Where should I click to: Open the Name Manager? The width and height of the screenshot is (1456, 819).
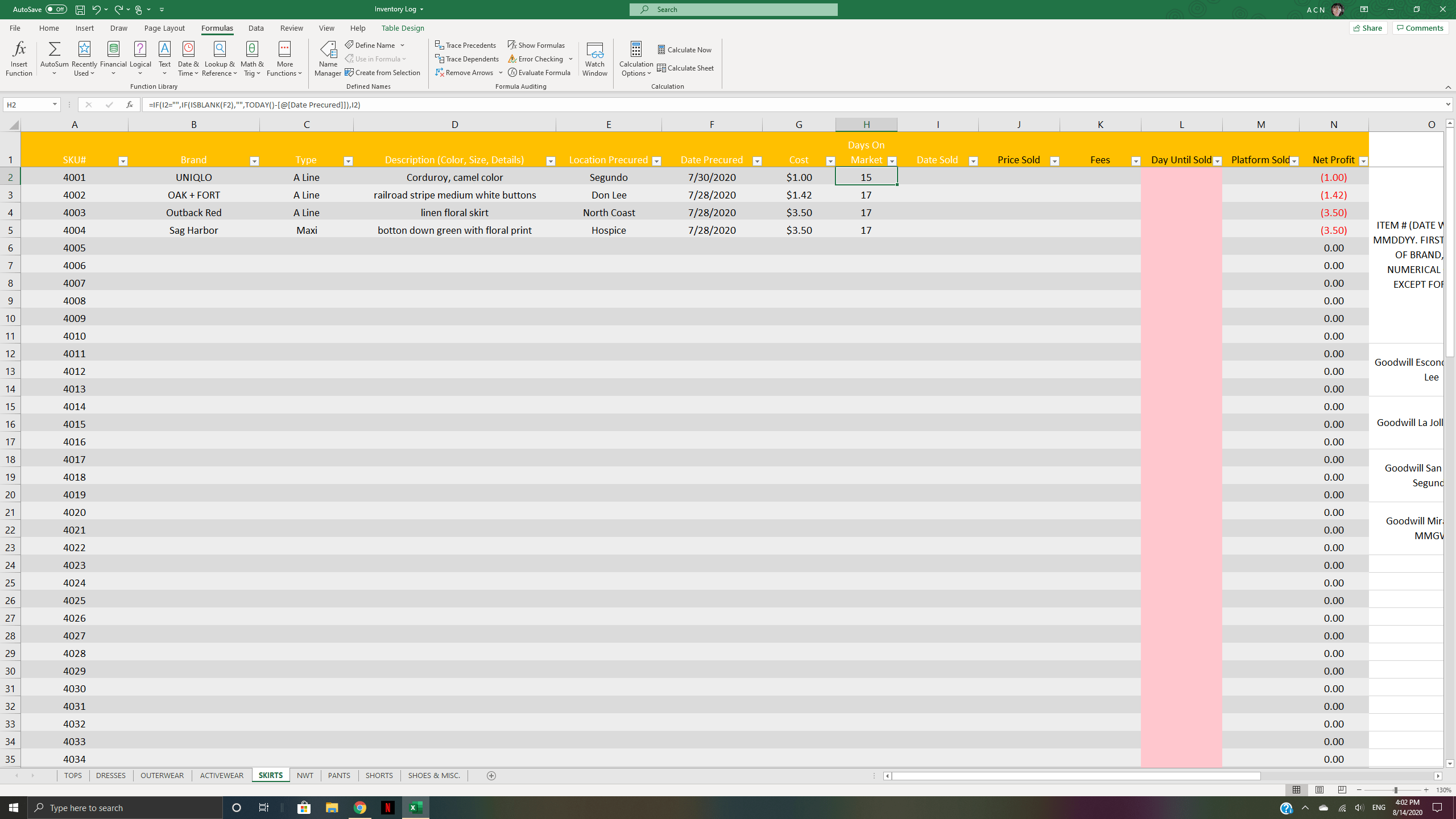click(x=328, y=58)
